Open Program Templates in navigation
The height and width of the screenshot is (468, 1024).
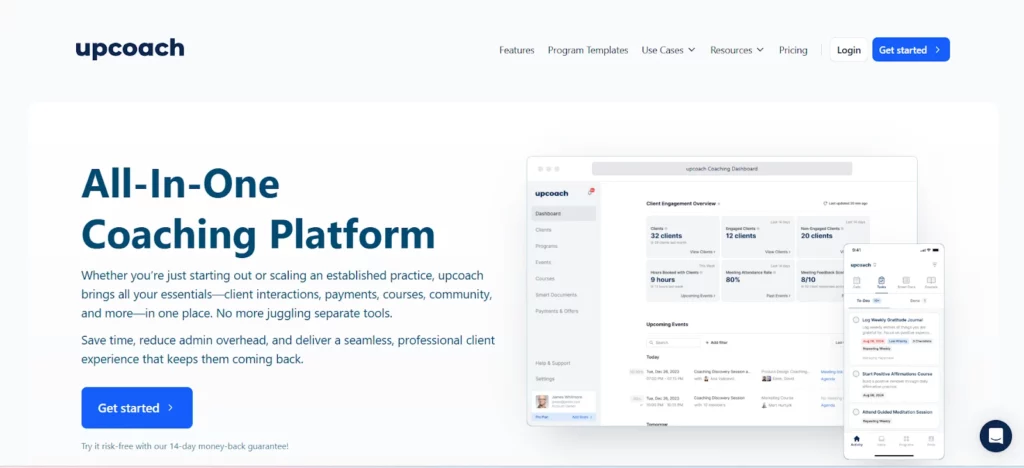pos(588,50)
